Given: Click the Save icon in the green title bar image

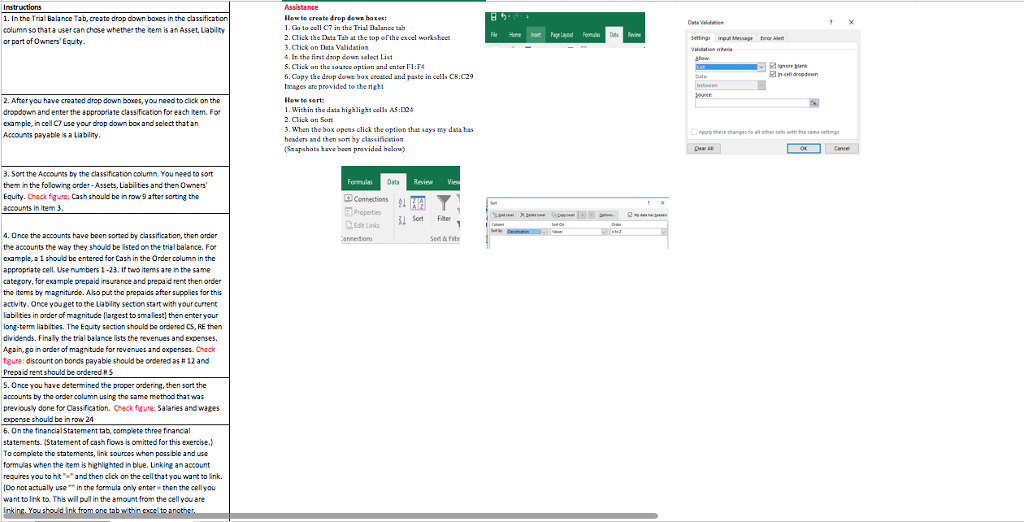Looking at the screenshot, I should tap(494, 16).
